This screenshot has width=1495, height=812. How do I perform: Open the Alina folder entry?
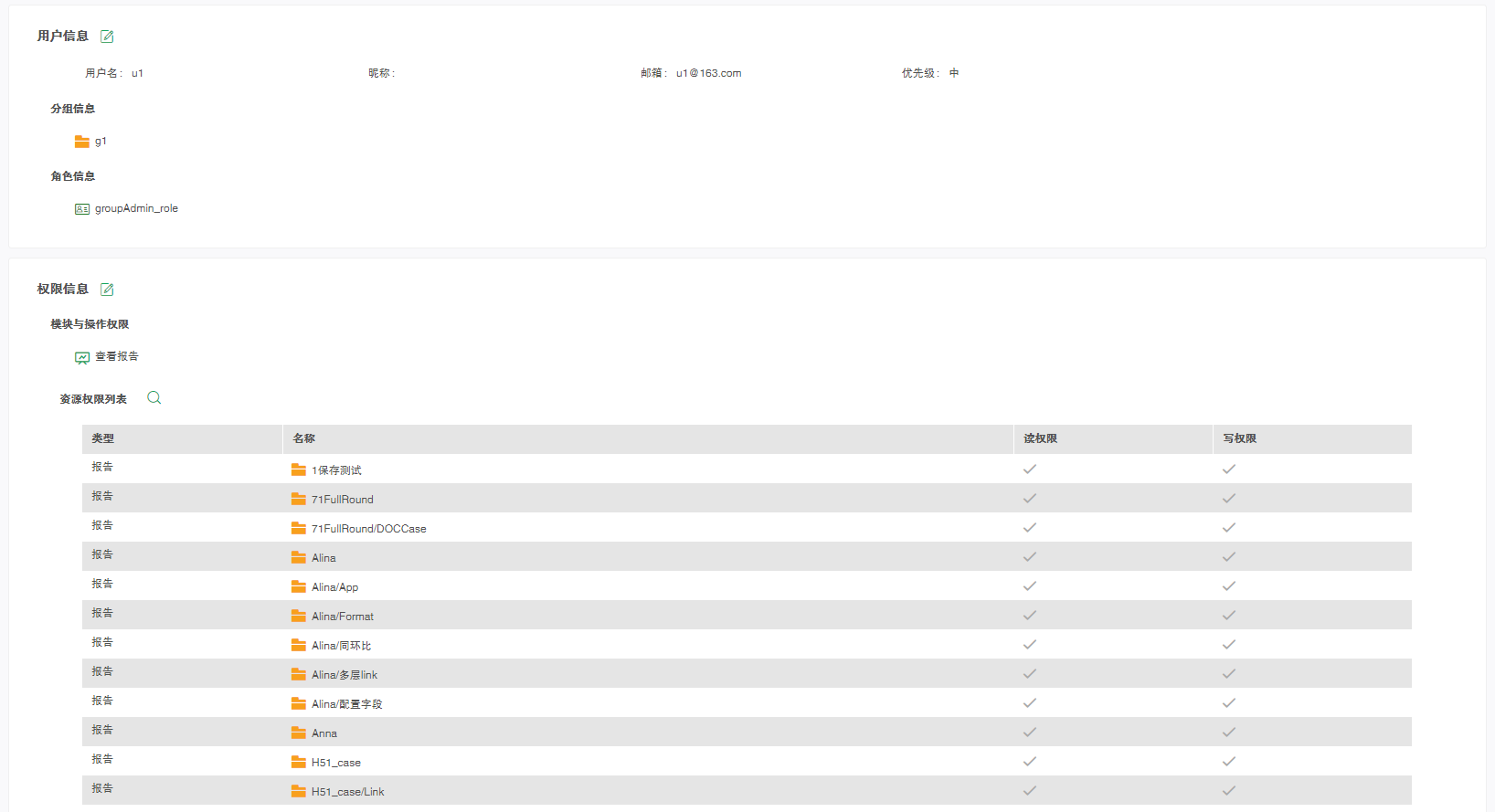pyautogui.click(x=323, y=558)
